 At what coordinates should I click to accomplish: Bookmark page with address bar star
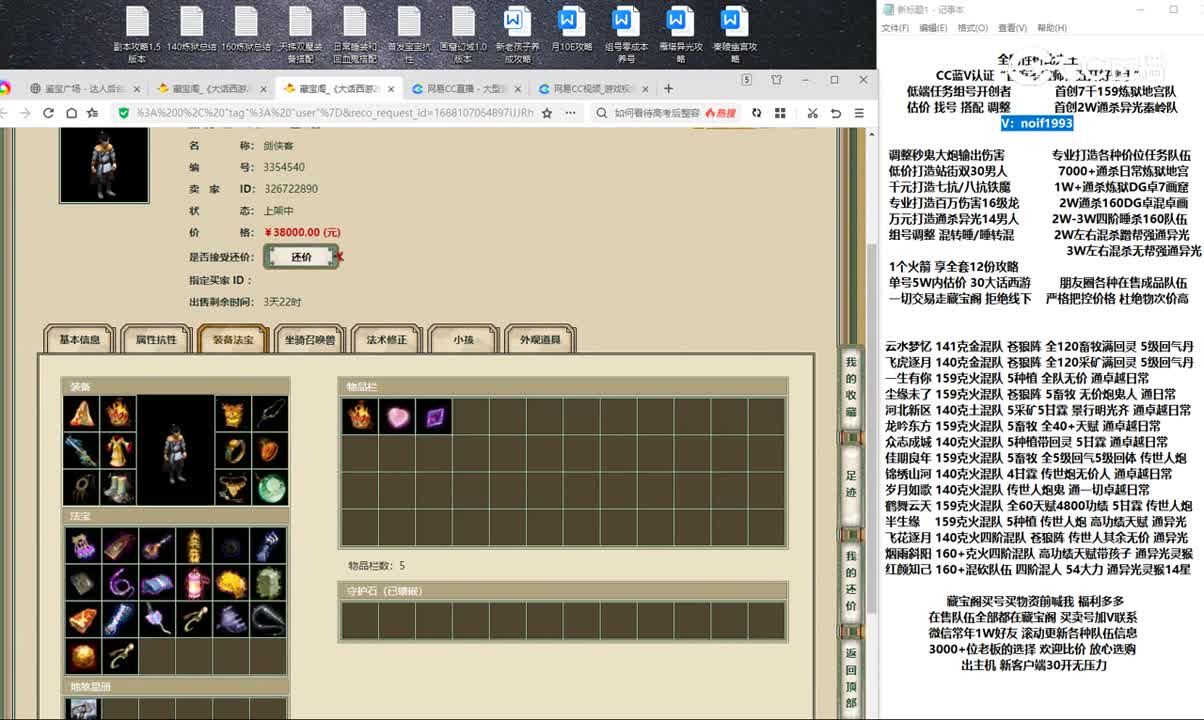(547, 113)
